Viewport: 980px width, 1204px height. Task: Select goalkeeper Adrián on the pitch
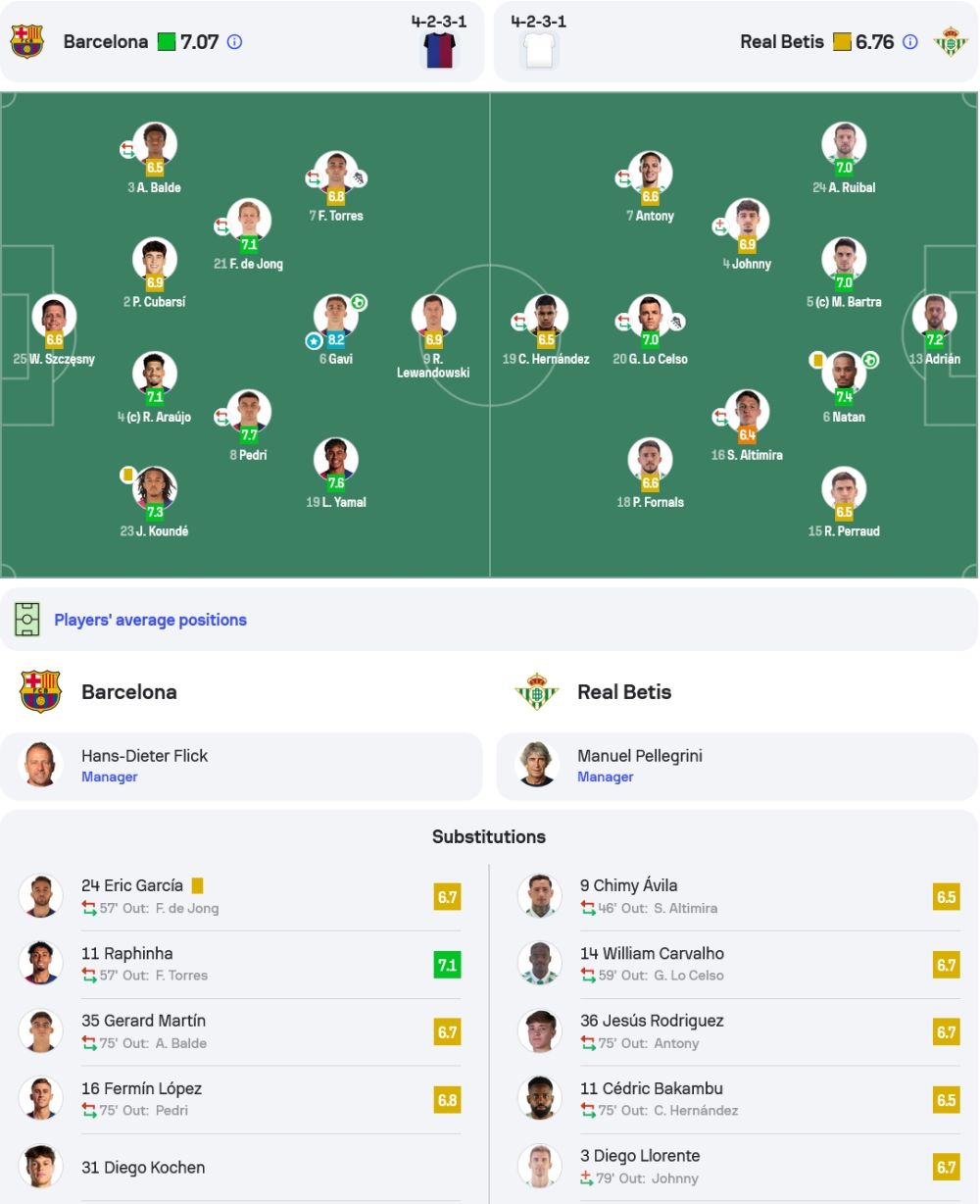934,318
